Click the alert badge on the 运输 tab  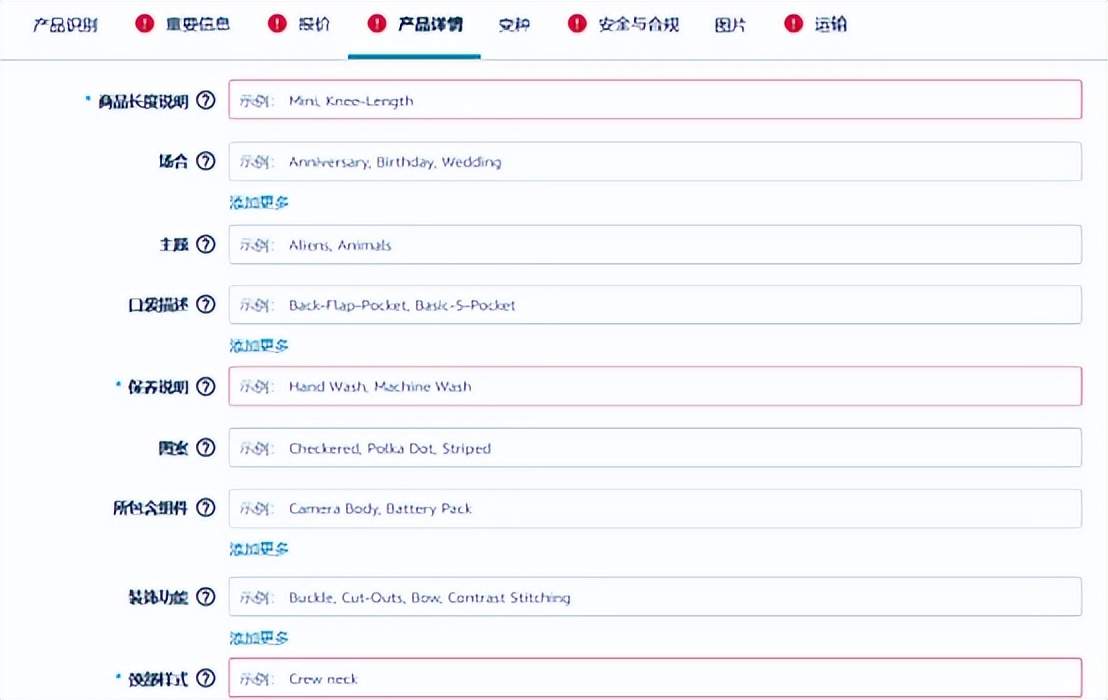(792, 24)
